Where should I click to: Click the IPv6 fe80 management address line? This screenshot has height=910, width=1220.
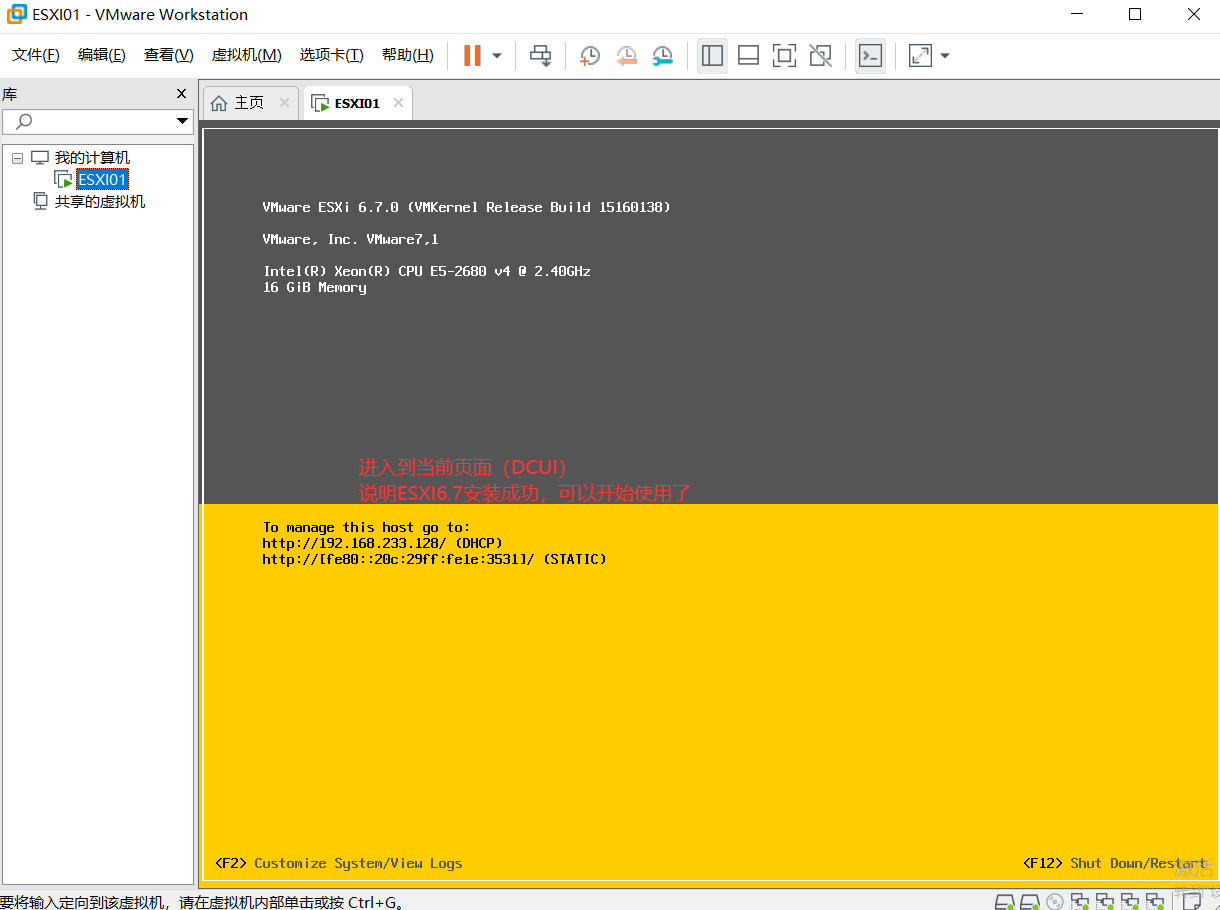tap(434, 559)
